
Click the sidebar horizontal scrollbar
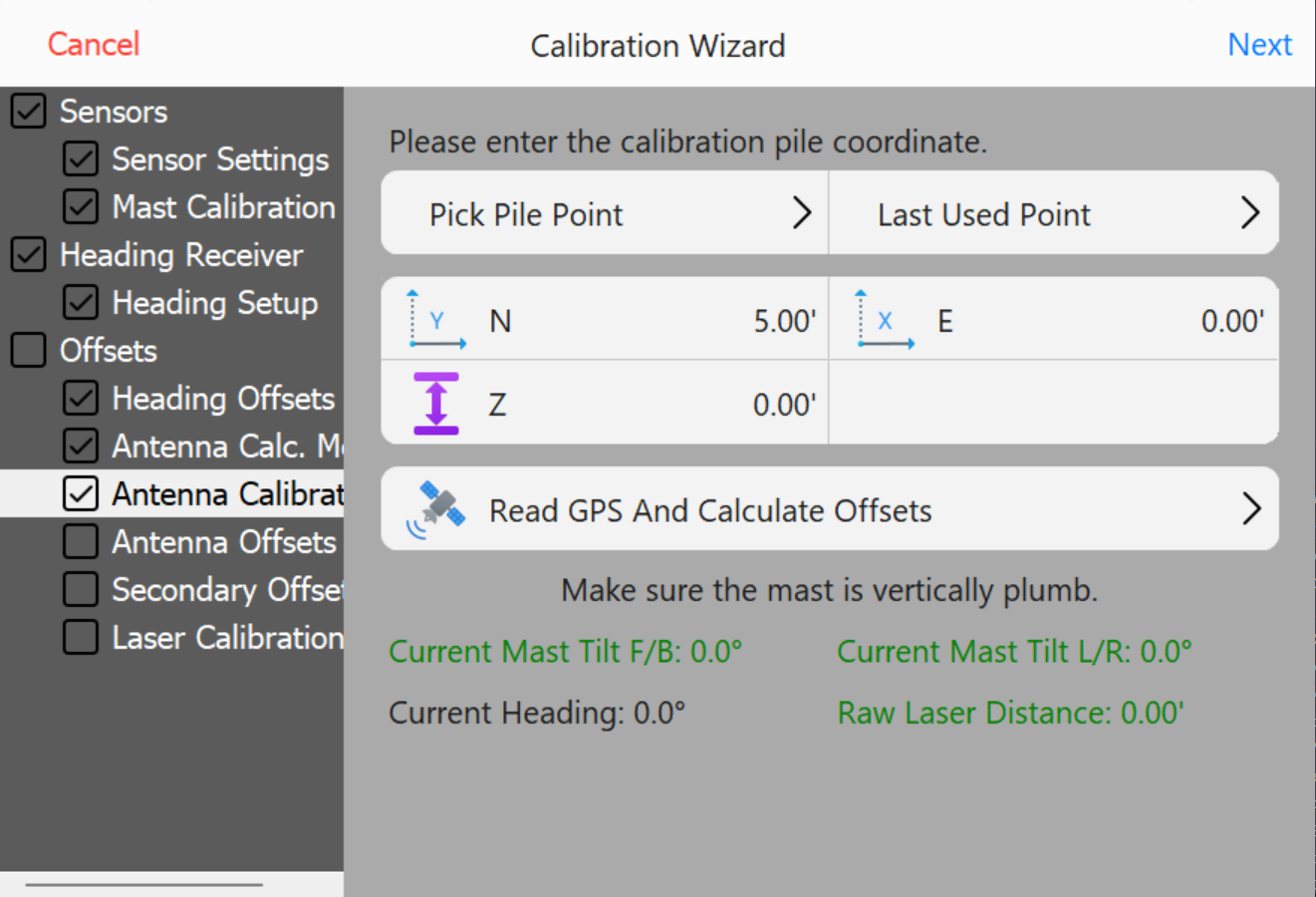[x=144, y=884]
